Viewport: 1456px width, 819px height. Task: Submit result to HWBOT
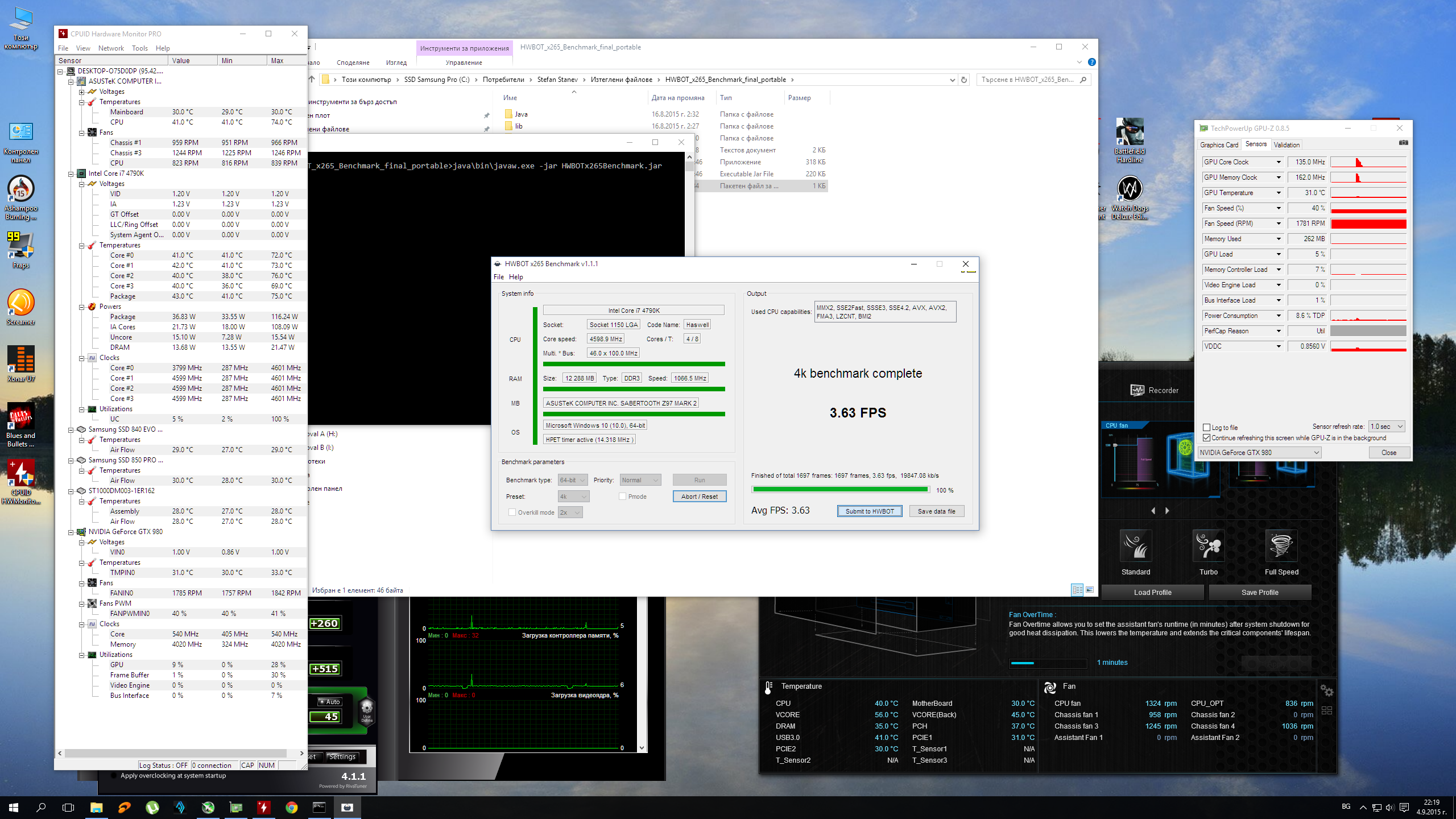tap(870, 511)
